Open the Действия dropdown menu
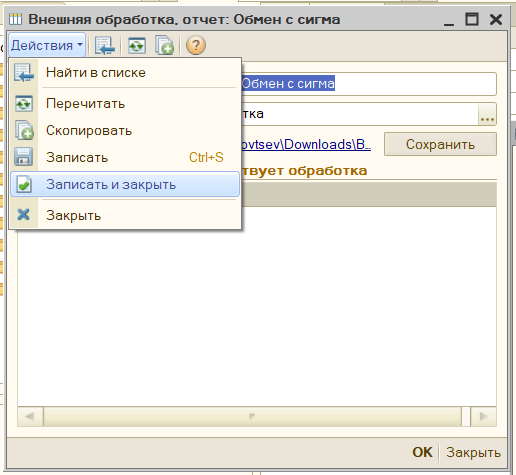 click(x=47, y=45)
